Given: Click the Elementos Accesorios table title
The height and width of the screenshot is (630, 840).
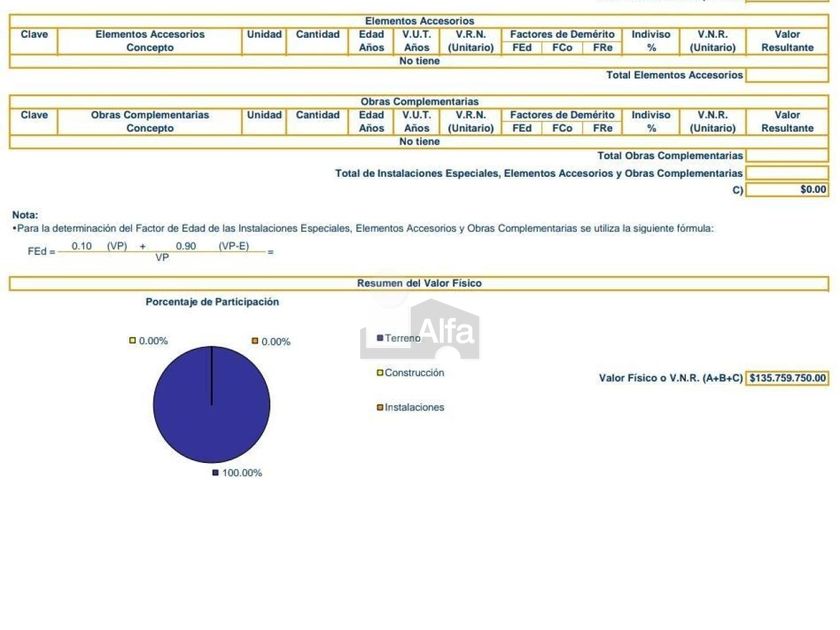Looking at the screenshot, I should point(419,21).
